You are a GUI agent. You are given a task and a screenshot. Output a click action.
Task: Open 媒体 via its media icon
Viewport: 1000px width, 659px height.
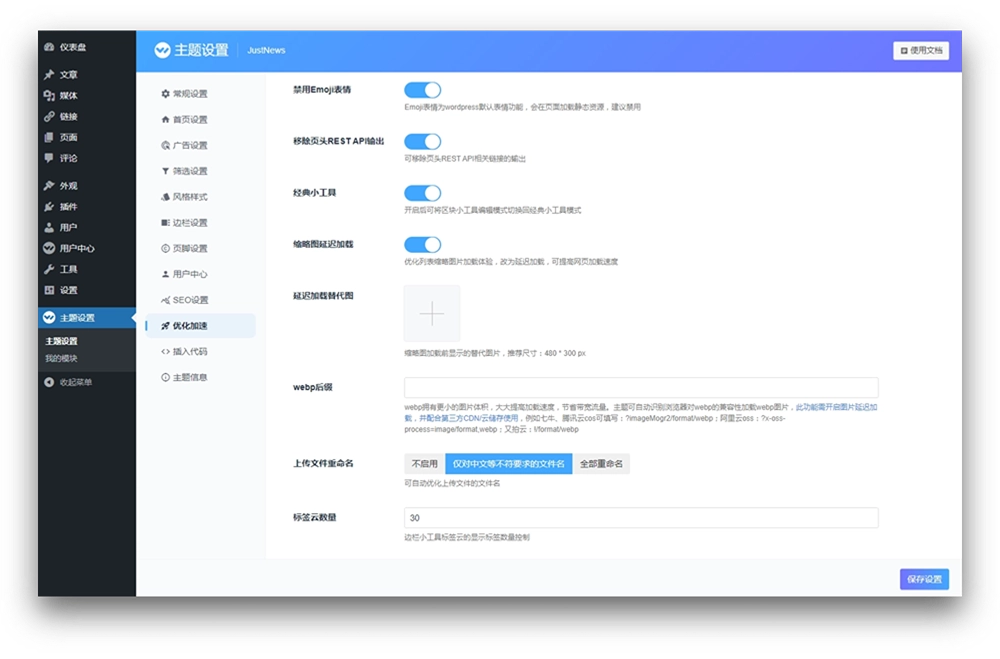[x=49, y=96]
